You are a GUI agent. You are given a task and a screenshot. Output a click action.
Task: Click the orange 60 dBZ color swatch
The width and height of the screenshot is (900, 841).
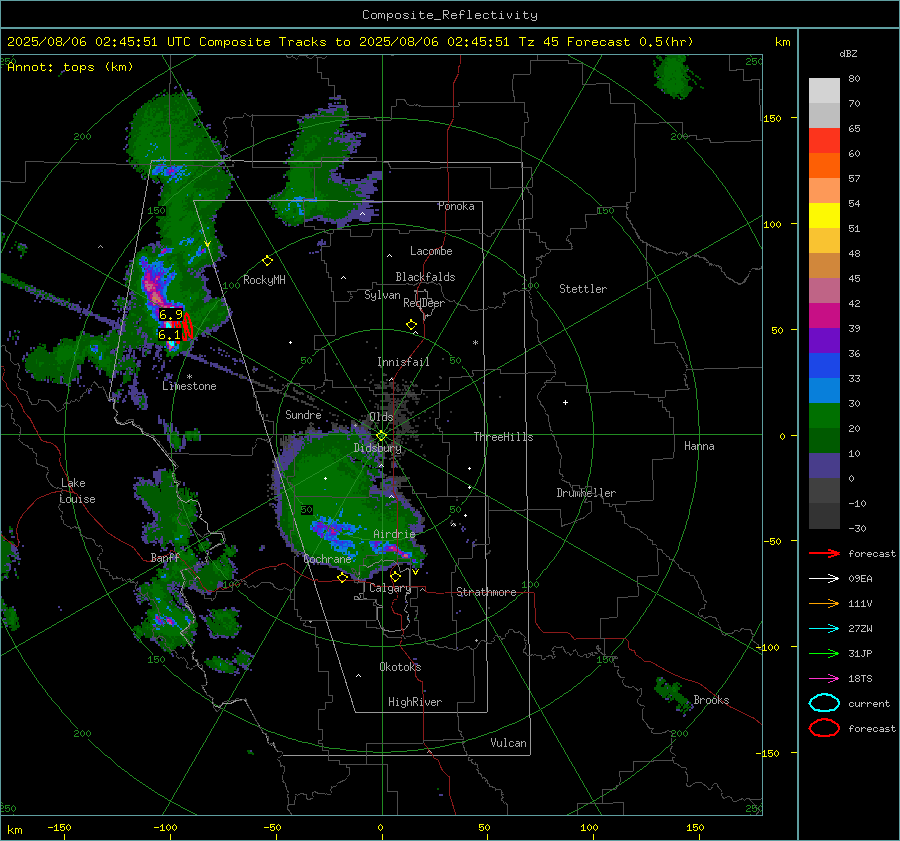[x=824, y=165]
